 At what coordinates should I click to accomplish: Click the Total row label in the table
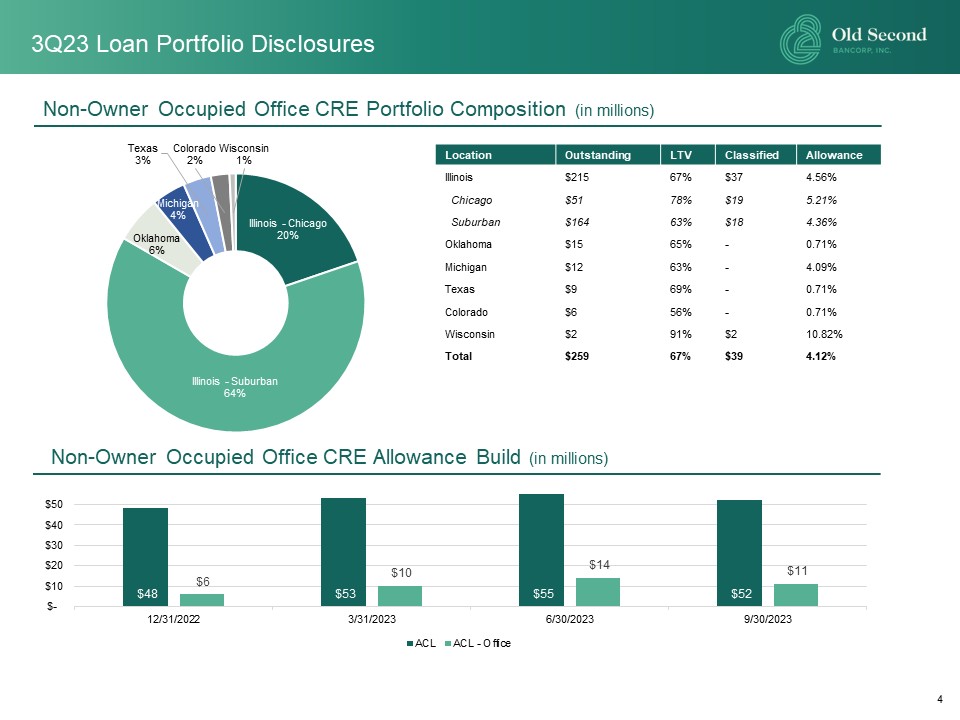point(458,356)
